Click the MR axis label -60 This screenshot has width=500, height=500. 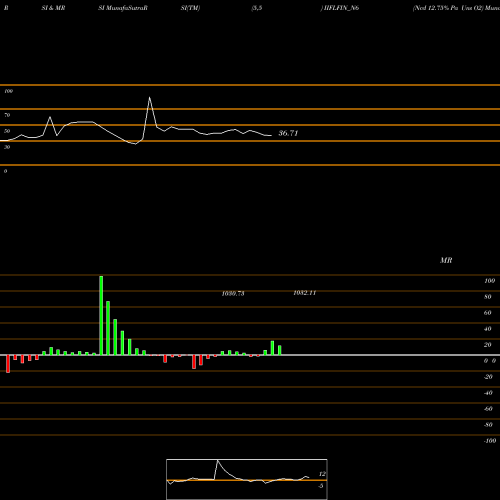(488, 409)
